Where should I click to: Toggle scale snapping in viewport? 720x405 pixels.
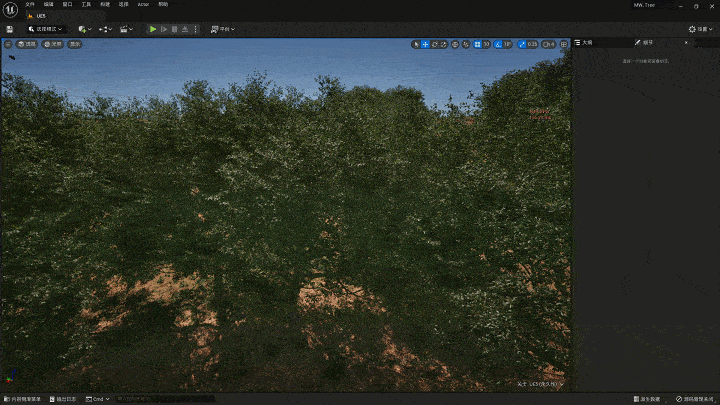point(521,44)
